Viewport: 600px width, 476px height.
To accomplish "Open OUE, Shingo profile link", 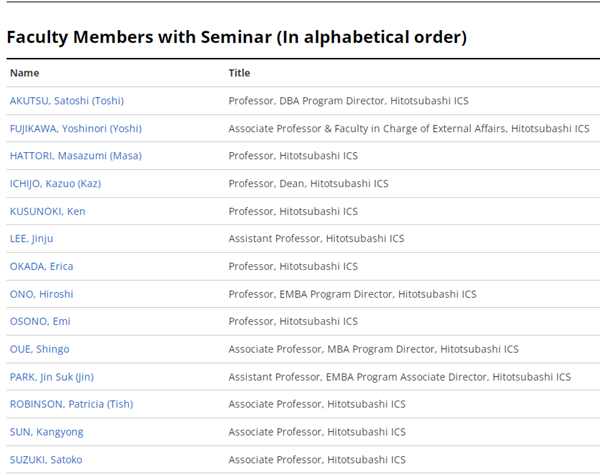I will (x=40, y=349).
